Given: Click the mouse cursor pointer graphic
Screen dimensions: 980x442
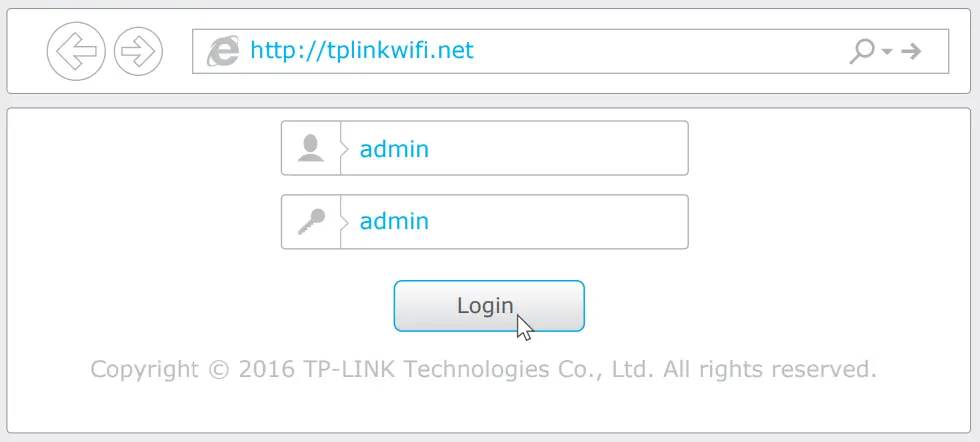Looking at the screenshot, I should [525, 327].
